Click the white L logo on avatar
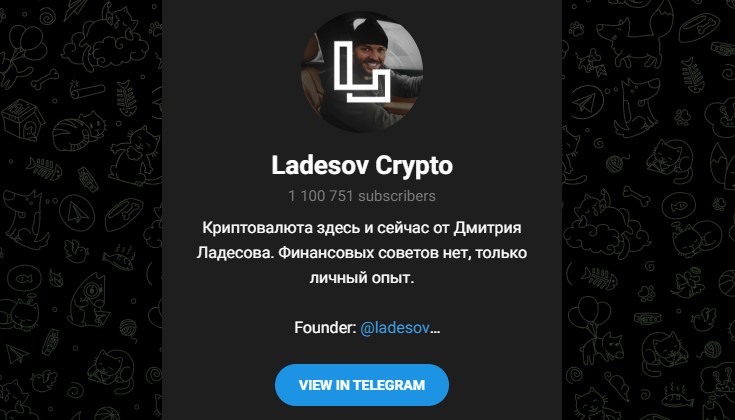This screenshot has height=420, width=735. click(361, 72)
